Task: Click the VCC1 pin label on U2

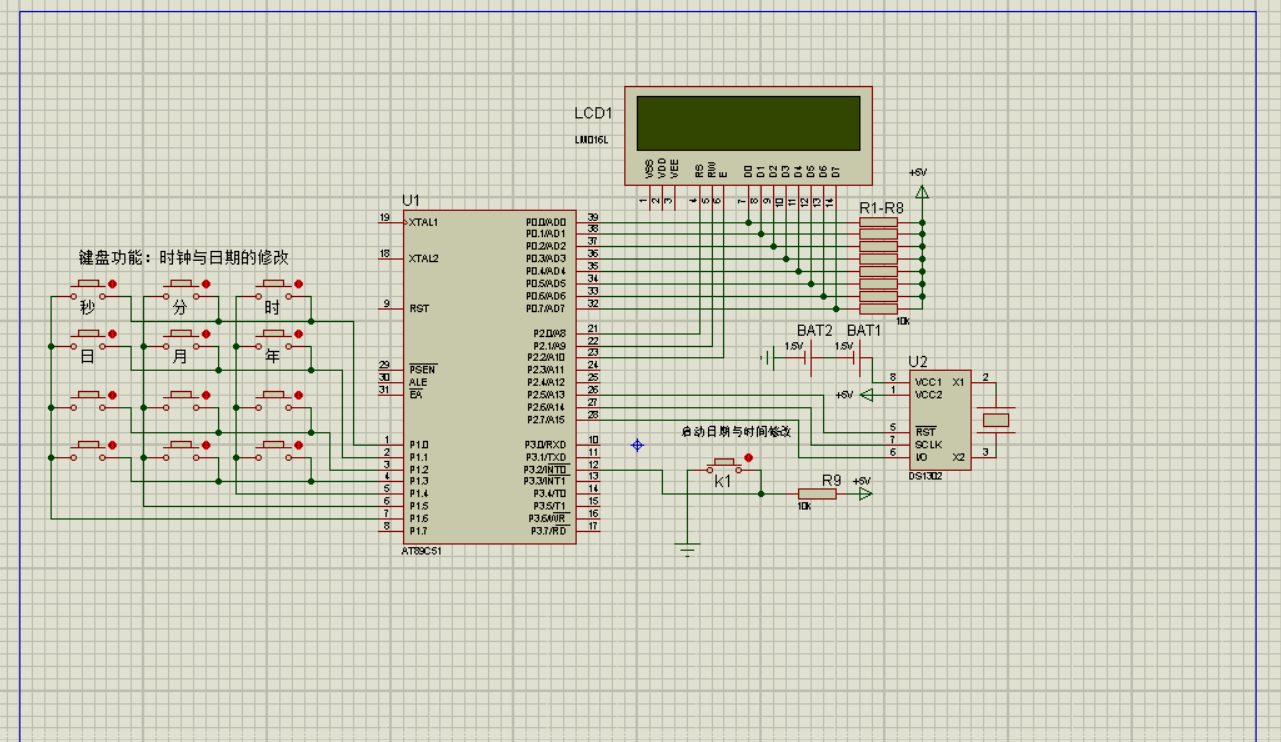Action: coord(927,382)
